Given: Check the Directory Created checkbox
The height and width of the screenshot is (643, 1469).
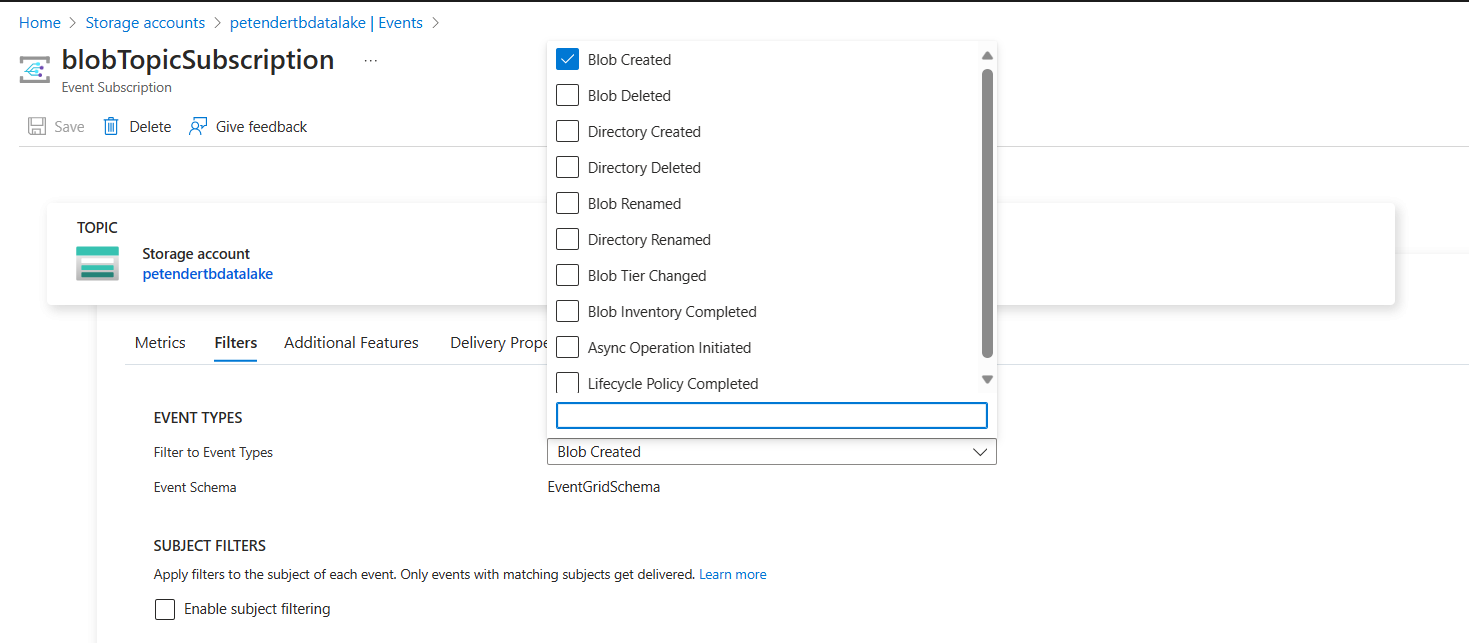Looking at the screenshot, I should (x=567, y=131).
